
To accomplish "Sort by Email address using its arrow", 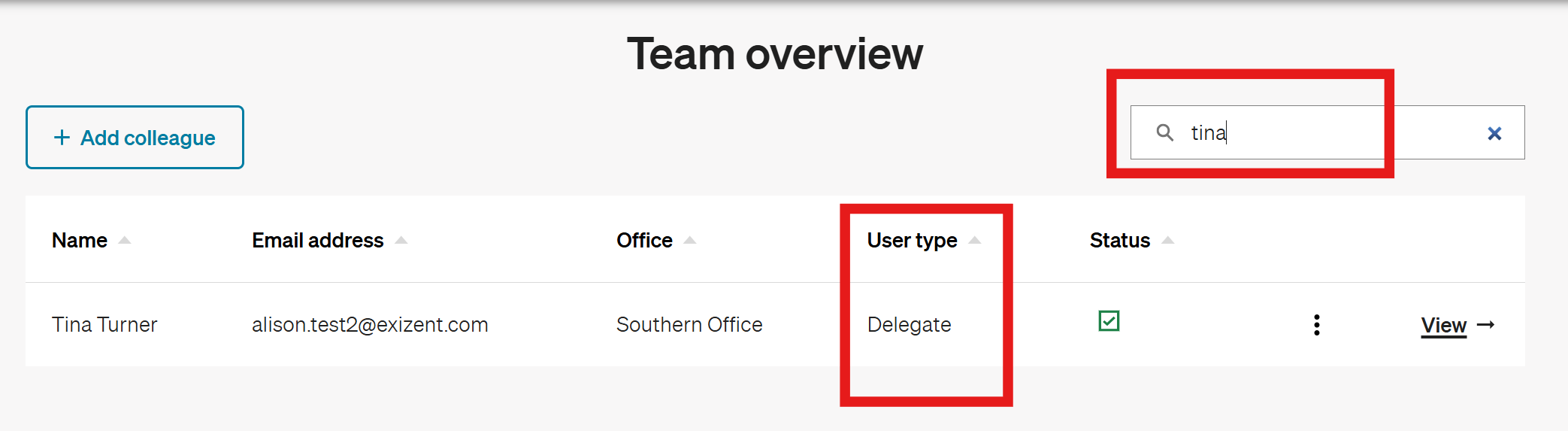I will (401, 240).
